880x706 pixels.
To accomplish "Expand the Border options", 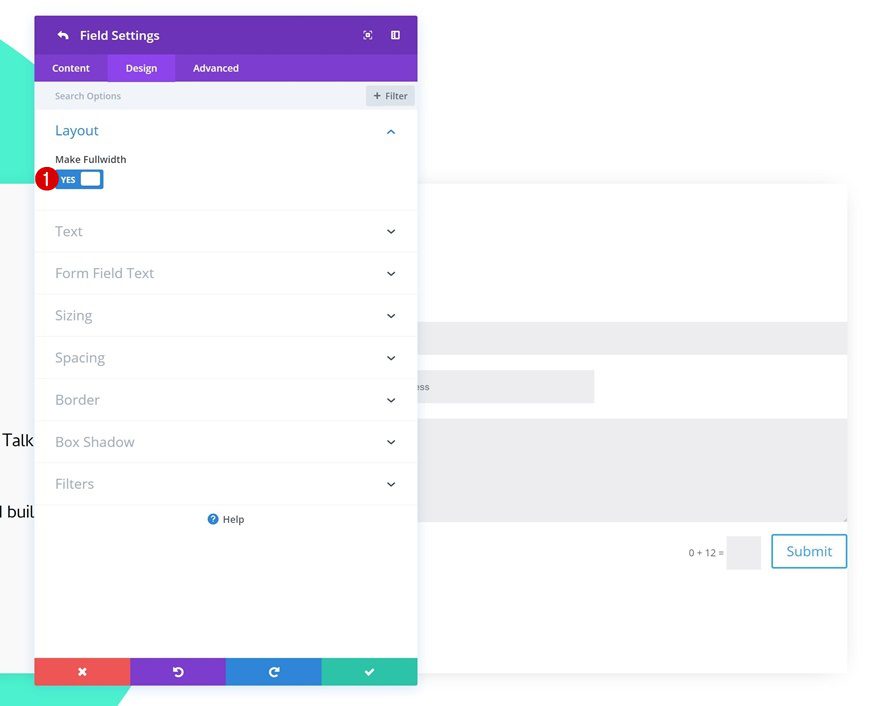I will click(x=390, y=399).
